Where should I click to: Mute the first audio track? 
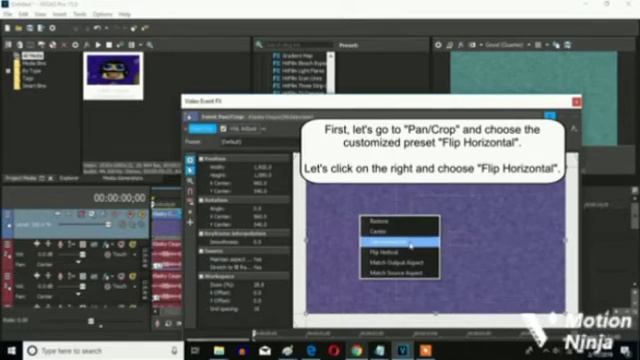(x=121, y=244)
